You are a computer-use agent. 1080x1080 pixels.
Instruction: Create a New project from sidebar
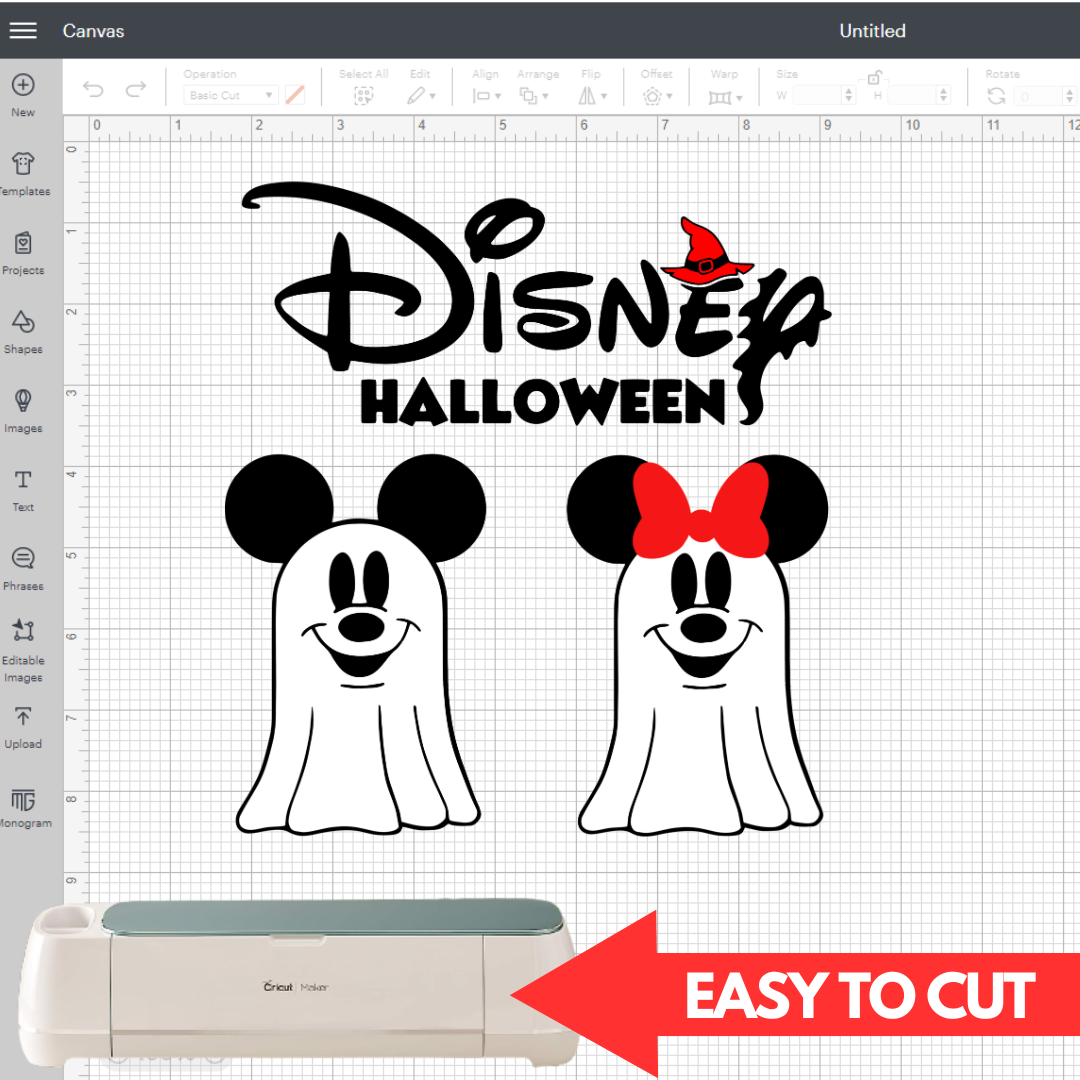click(x=23, y=94)
